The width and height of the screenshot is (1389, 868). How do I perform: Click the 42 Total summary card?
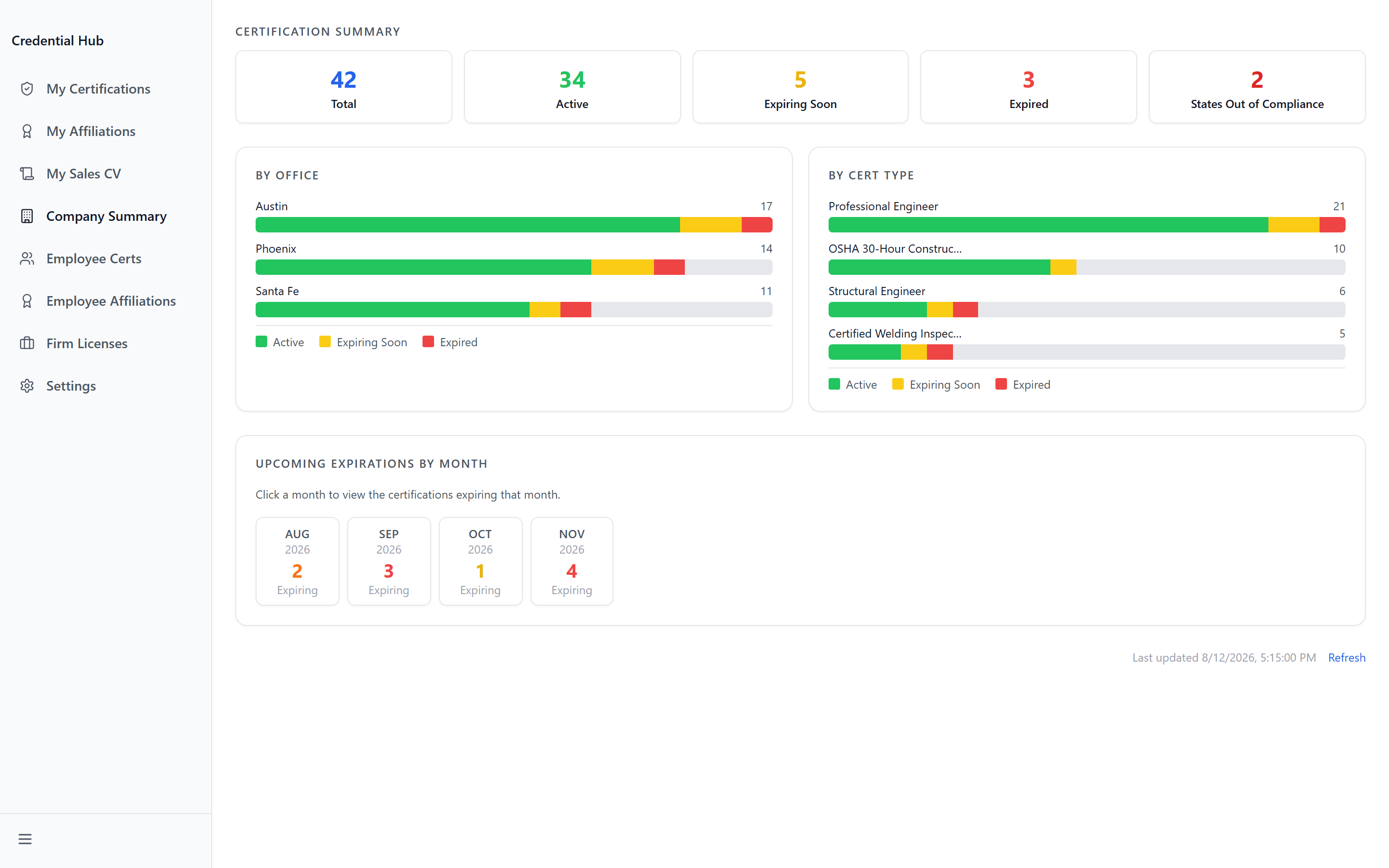point(343,87)
